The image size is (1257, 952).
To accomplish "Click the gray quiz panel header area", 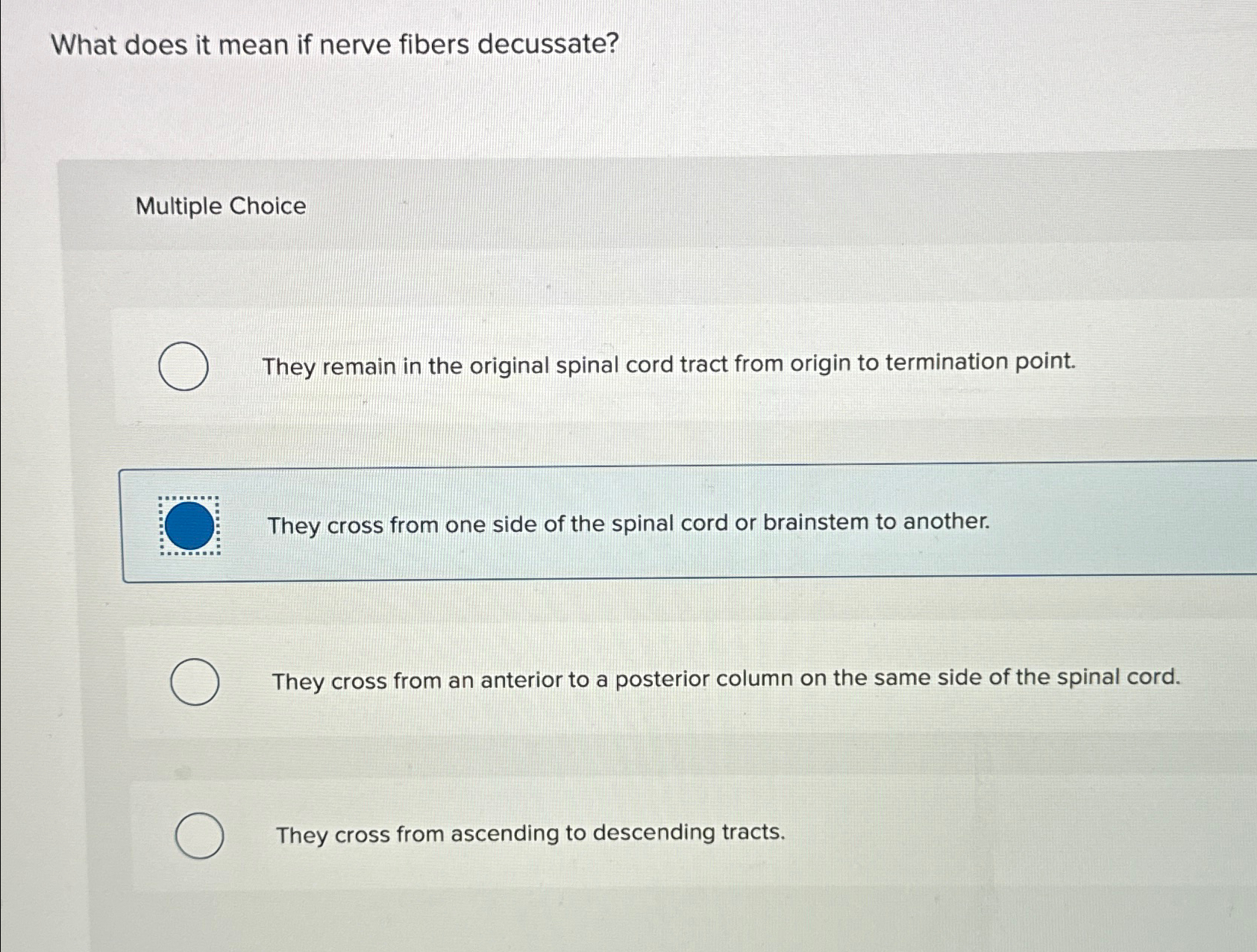I will pos(671,207).
